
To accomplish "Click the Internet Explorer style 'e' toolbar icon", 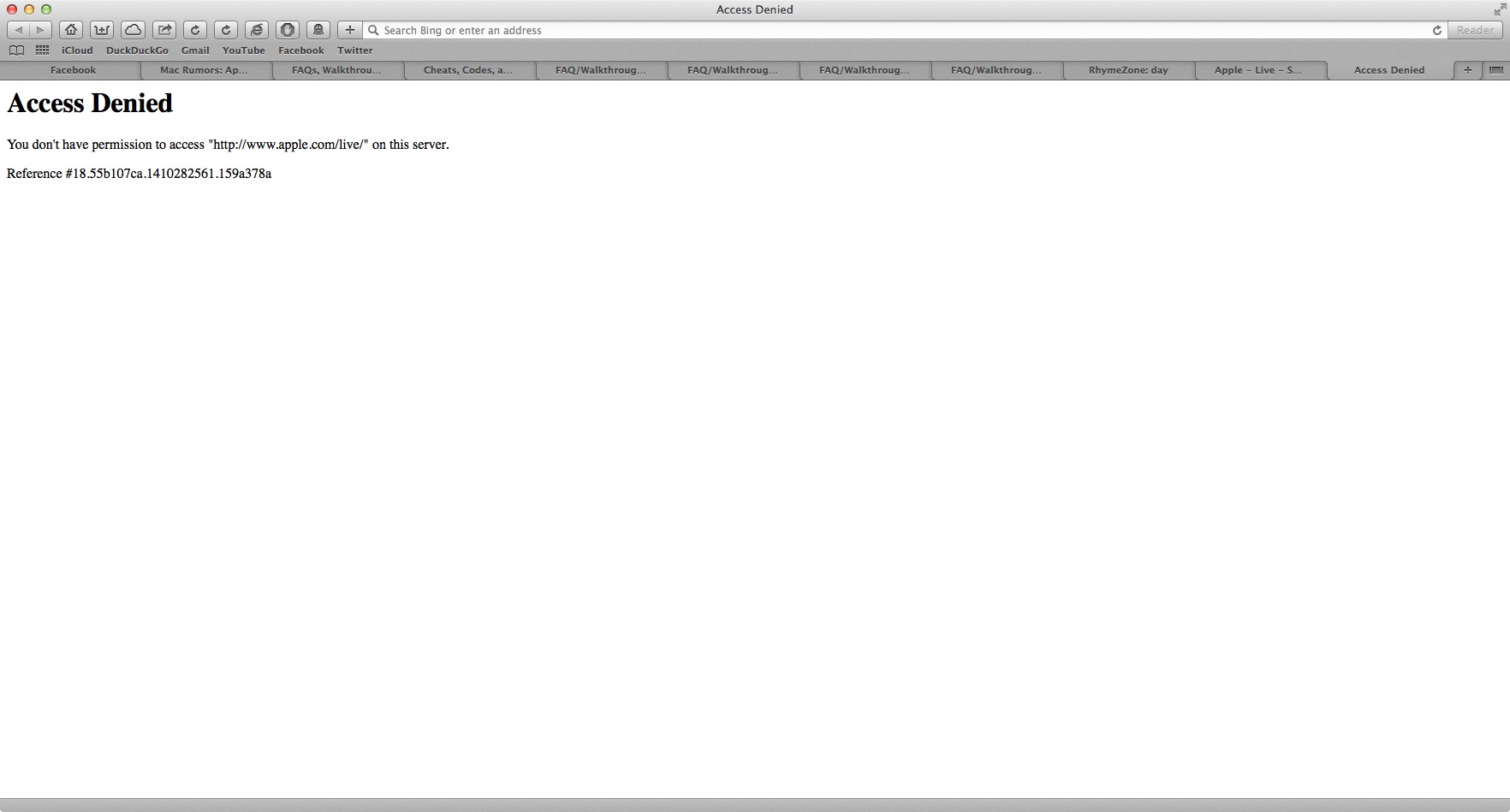I will 257,30.
